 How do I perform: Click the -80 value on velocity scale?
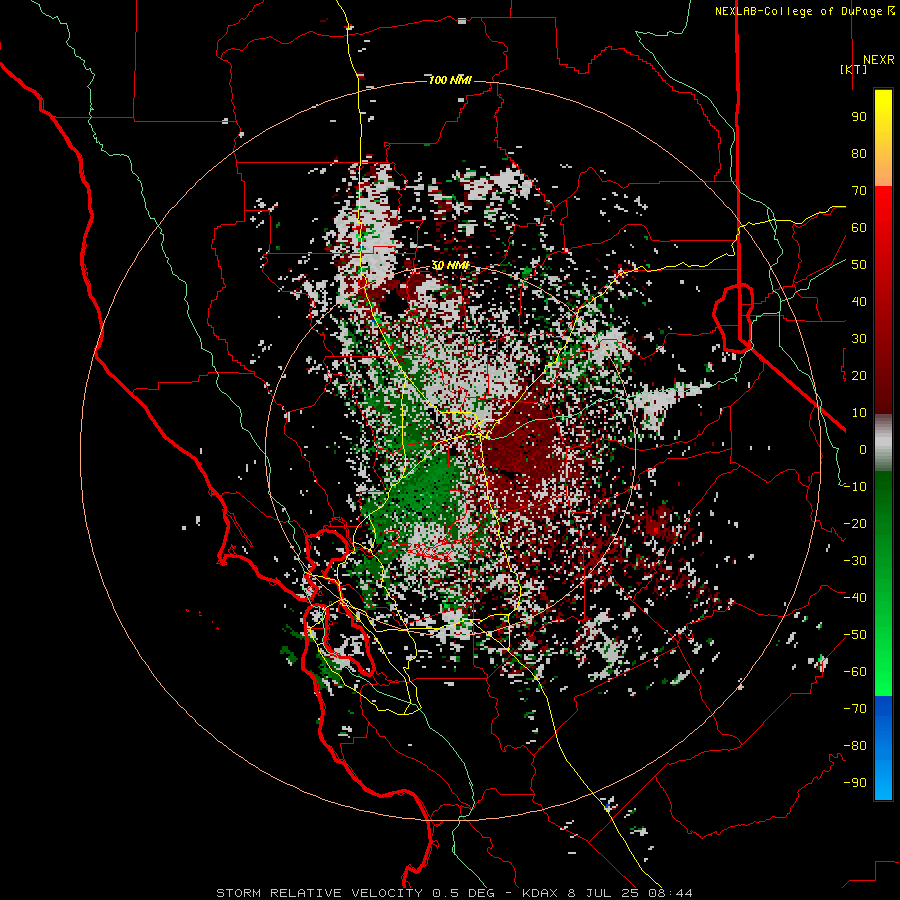coord(855,746)
